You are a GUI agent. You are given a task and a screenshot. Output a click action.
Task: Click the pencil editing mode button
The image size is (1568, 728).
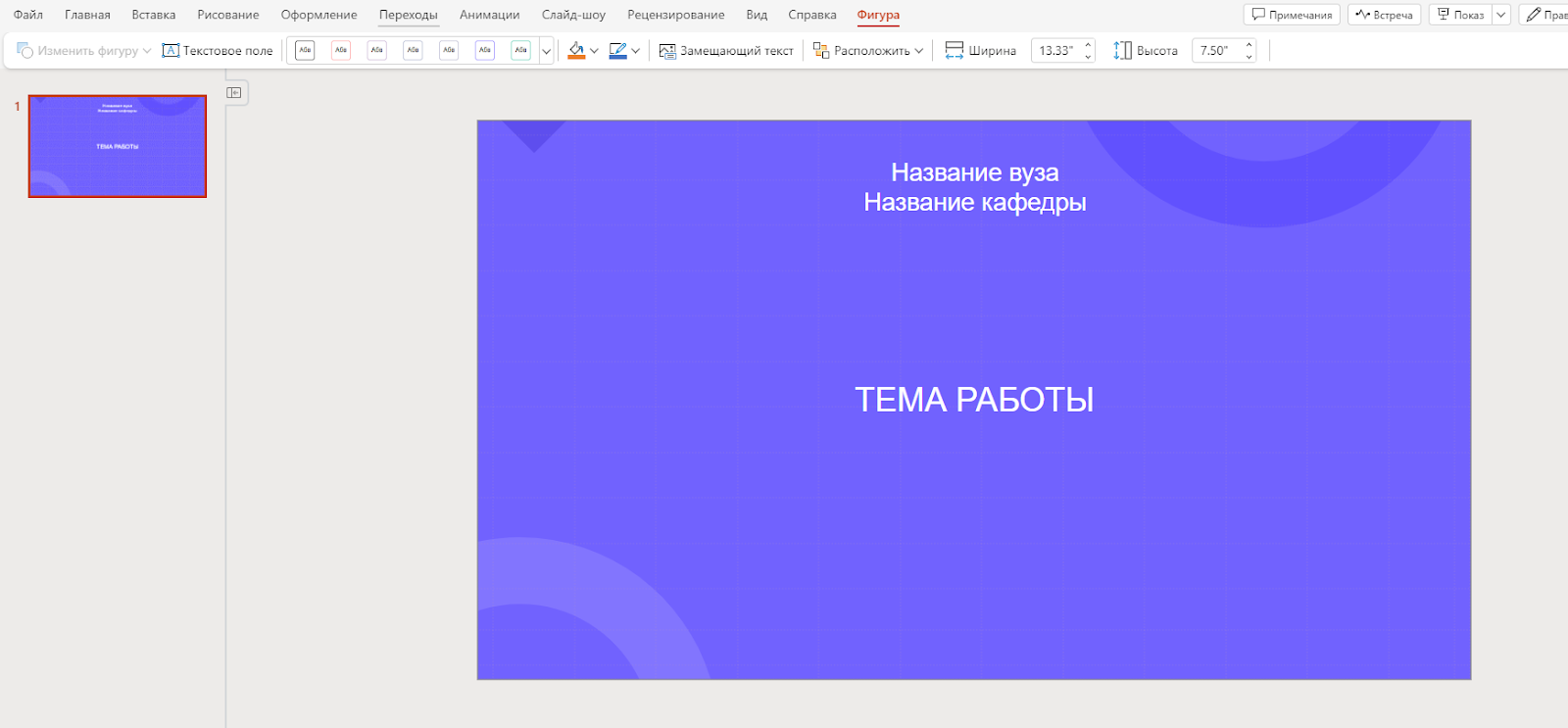pyautogui.click(x=1544, y=15)
